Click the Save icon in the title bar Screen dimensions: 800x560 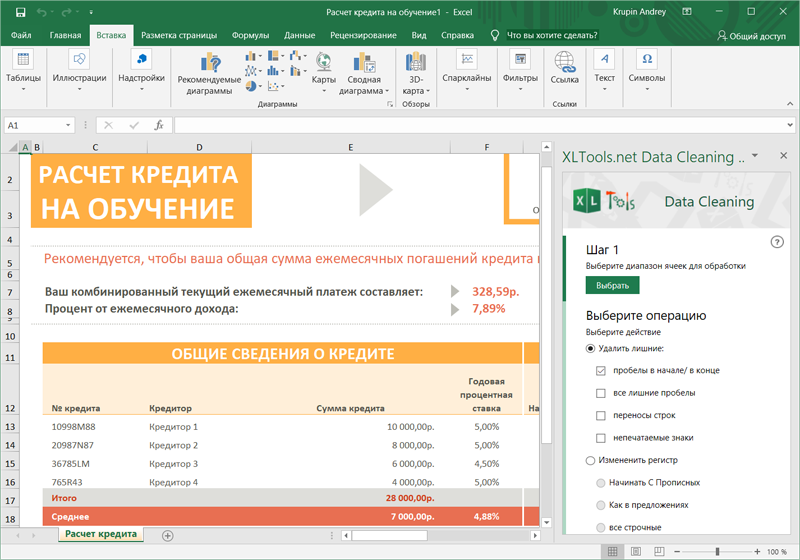(x=19, y=13)
